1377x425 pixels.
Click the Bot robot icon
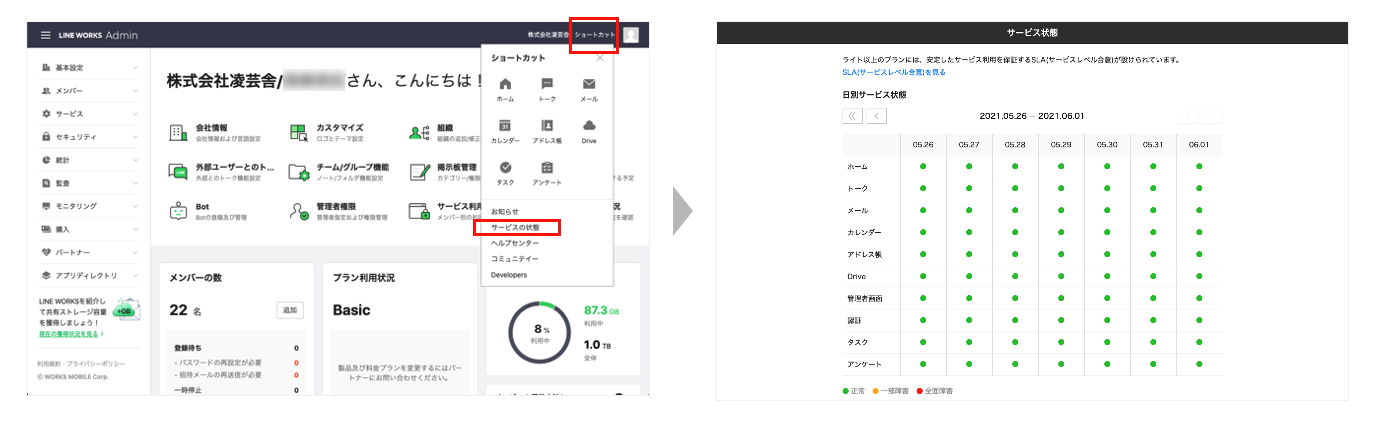[x=178, y=211]
